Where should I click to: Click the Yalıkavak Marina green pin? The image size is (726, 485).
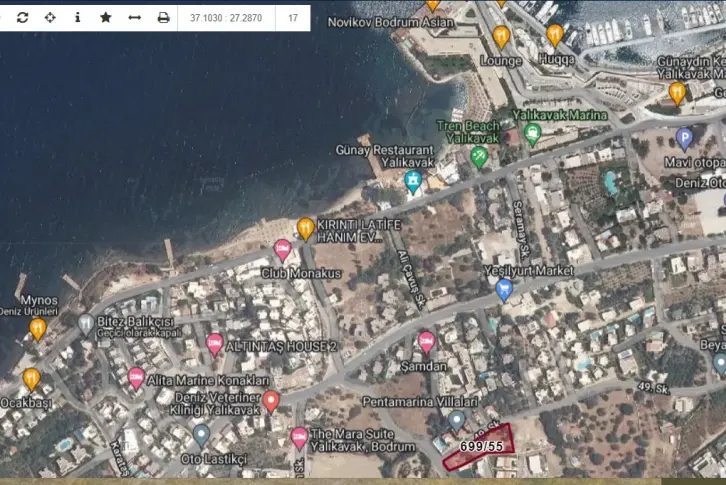(x=532, y=135)
